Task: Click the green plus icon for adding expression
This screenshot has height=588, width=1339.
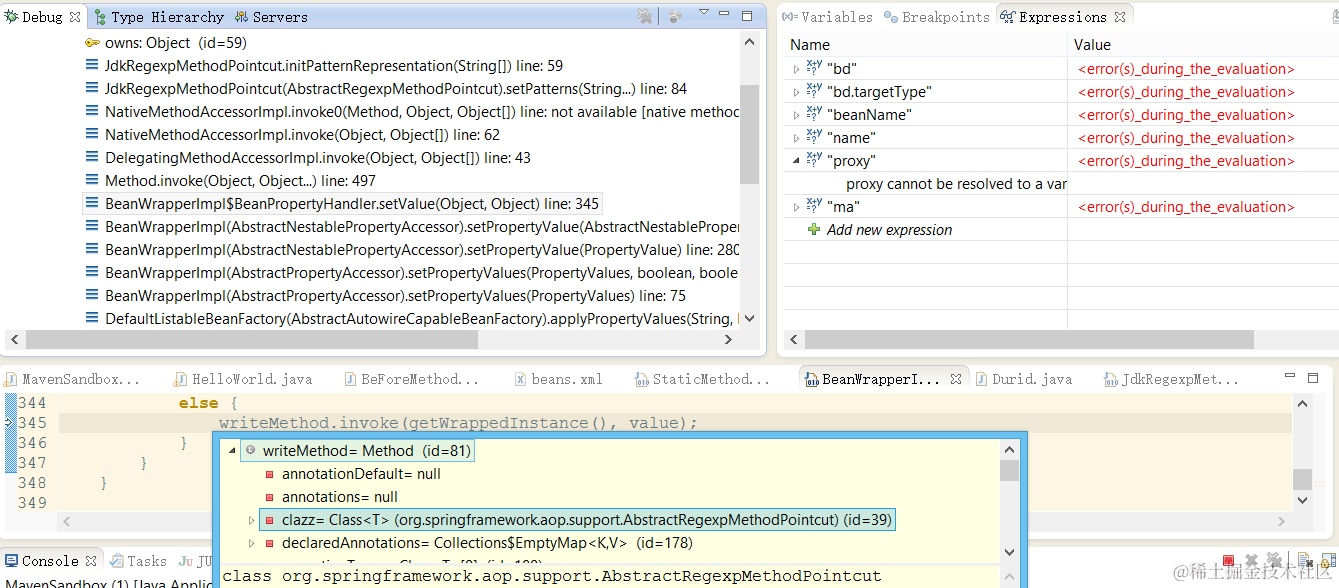Action: point(814,229)
